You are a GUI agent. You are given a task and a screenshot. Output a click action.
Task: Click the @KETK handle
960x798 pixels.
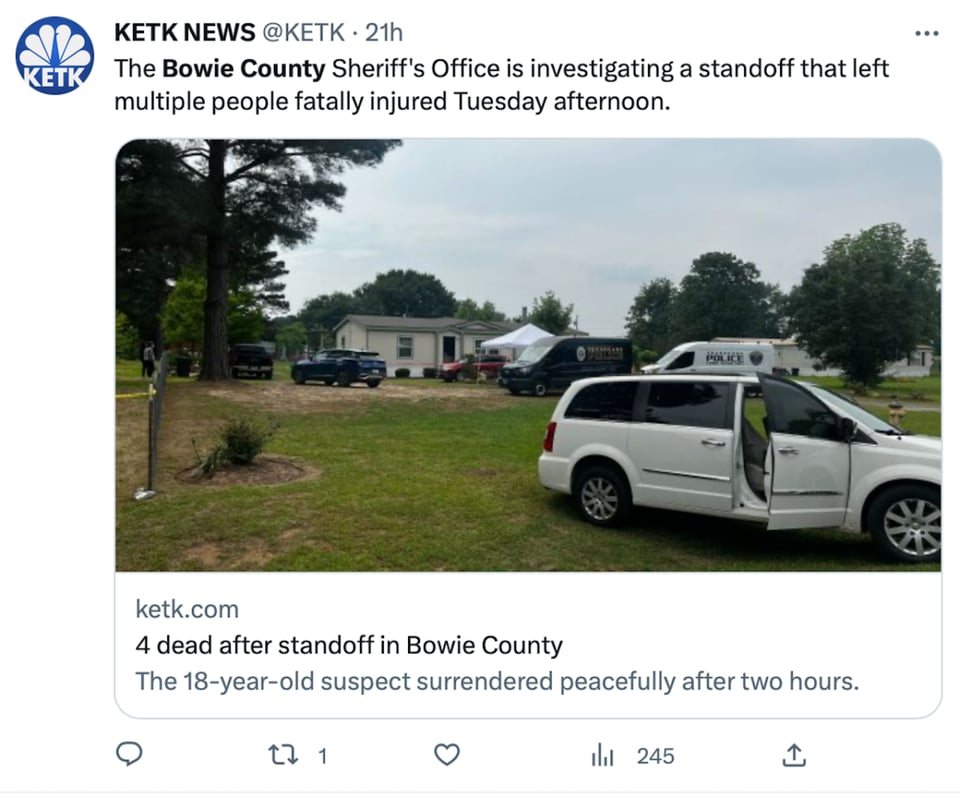(303, 32)
